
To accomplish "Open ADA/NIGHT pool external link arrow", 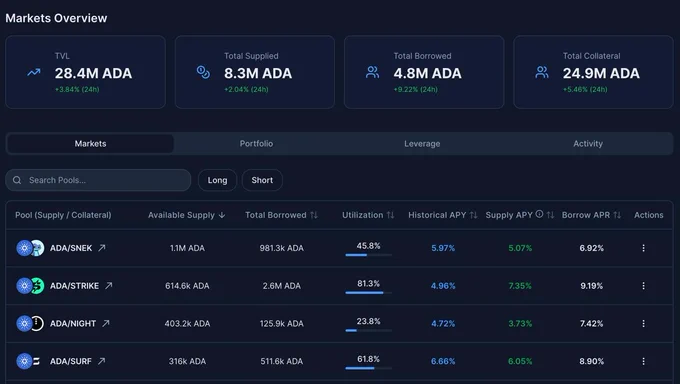I will point(106,323).
